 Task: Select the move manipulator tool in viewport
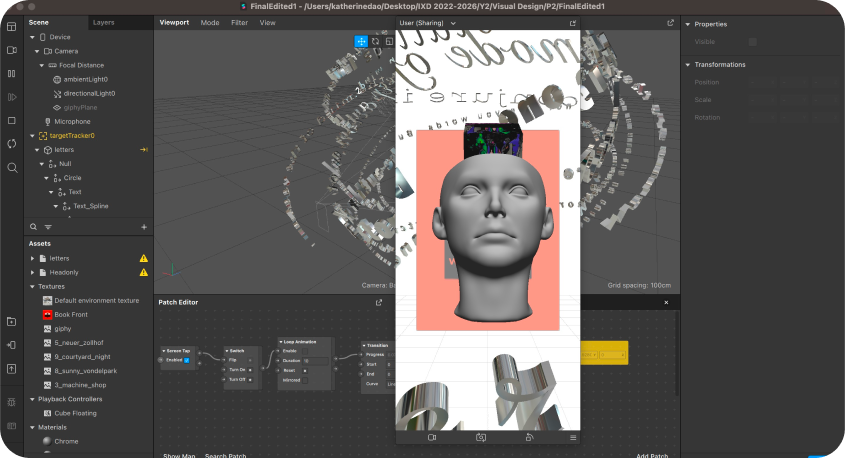[361, 42]
